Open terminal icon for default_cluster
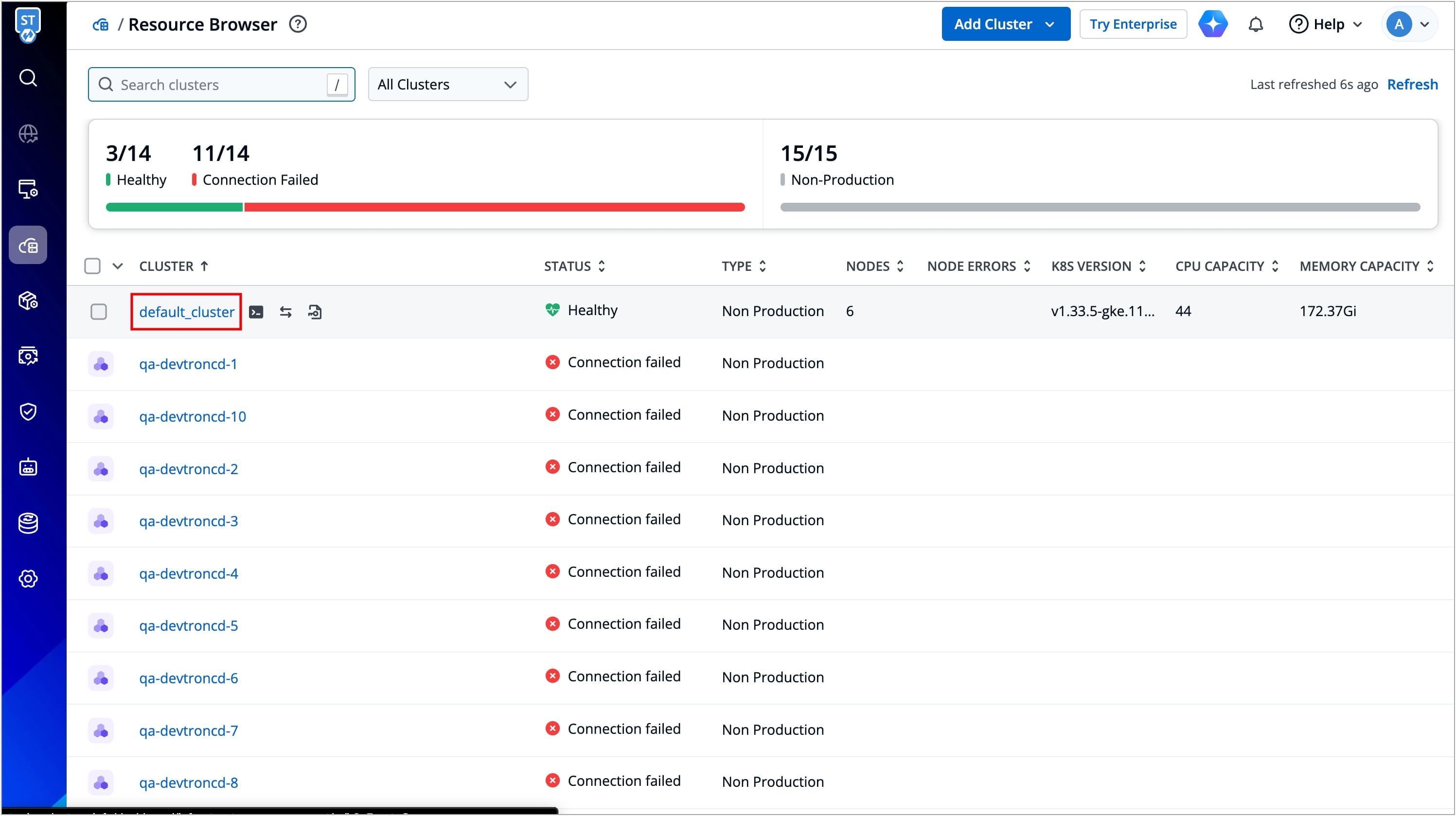Screen dimensions: 1456x816 tap(256, 312)
